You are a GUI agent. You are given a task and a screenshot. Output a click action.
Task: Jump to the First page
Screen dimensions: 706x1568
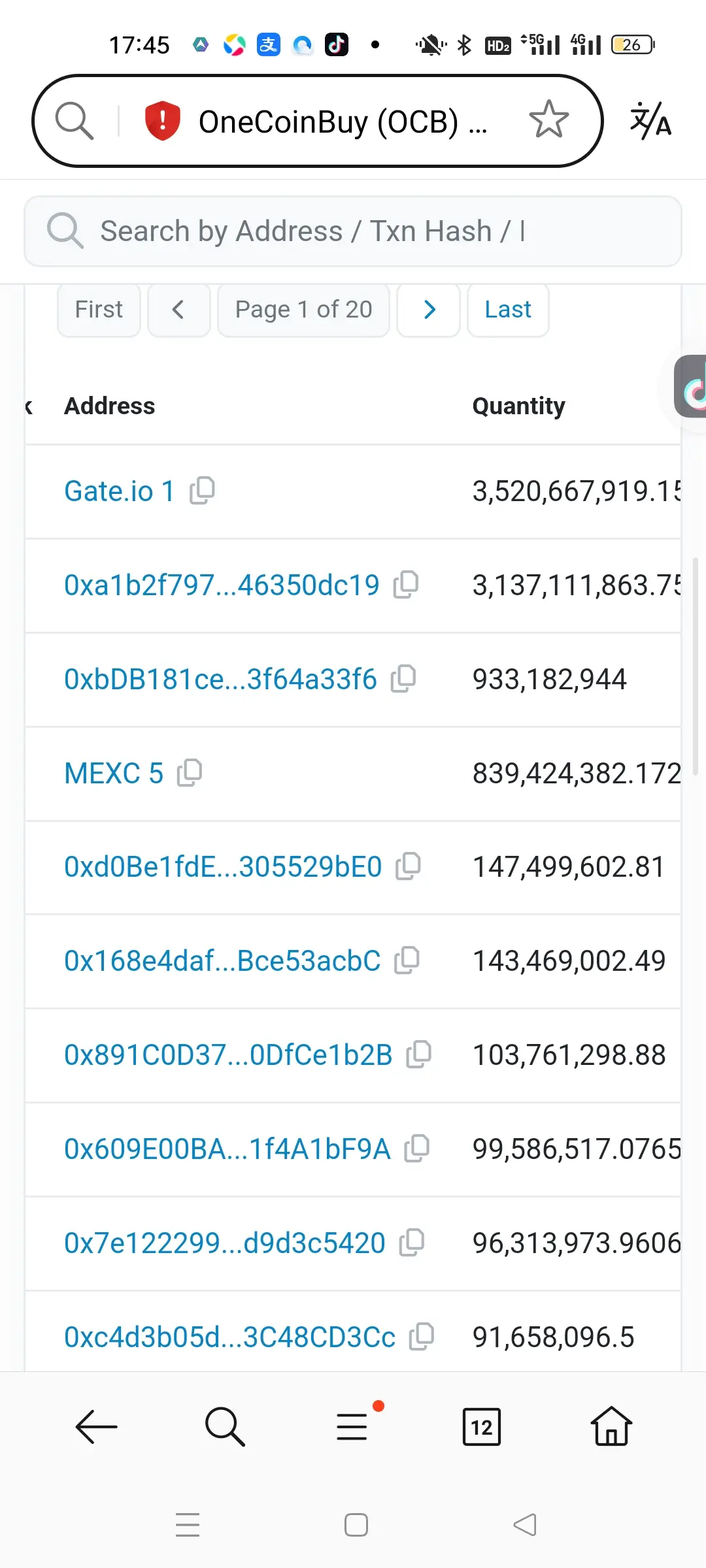click(99, 310)
